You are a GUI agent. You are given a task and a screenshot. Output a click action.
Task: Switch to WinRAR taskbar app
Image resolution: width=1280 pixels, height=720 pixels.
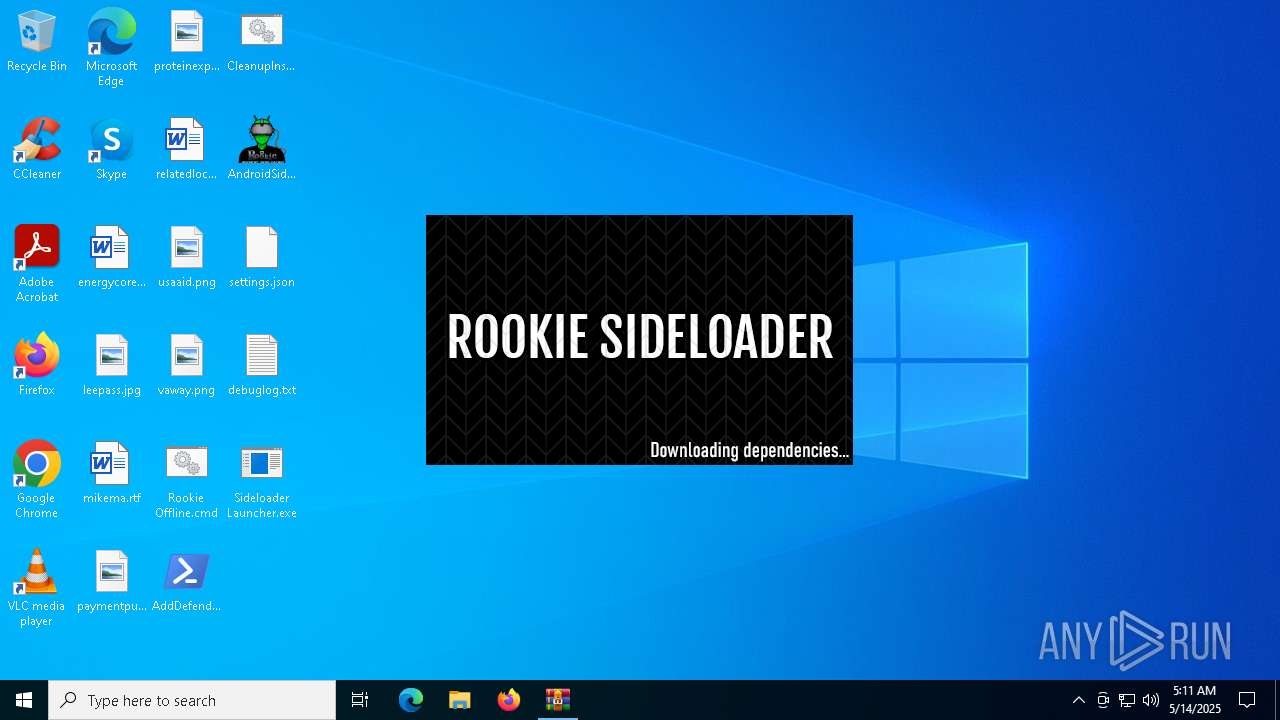[557, 700]
